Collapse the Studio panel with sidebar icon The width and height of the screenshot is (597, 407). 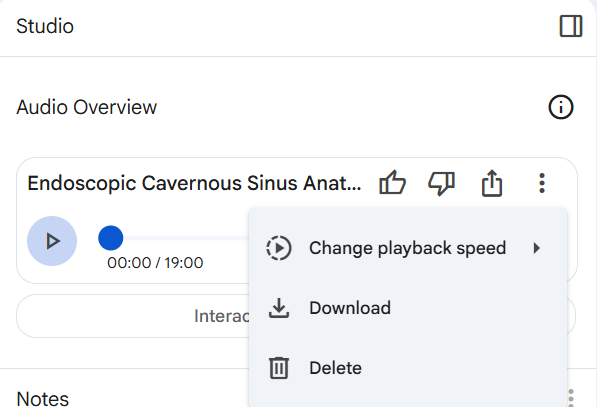[571, 26]
